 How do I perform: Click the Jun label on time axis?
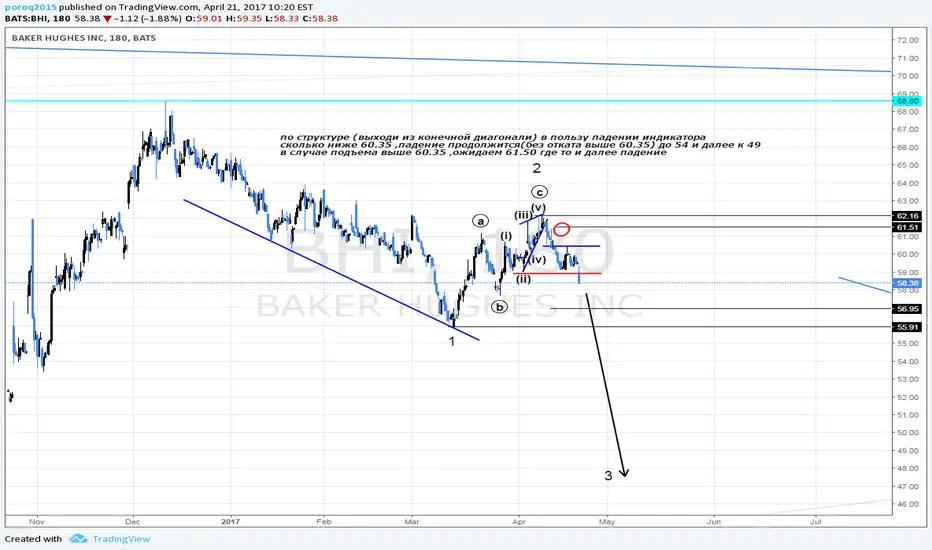point(714,521)
